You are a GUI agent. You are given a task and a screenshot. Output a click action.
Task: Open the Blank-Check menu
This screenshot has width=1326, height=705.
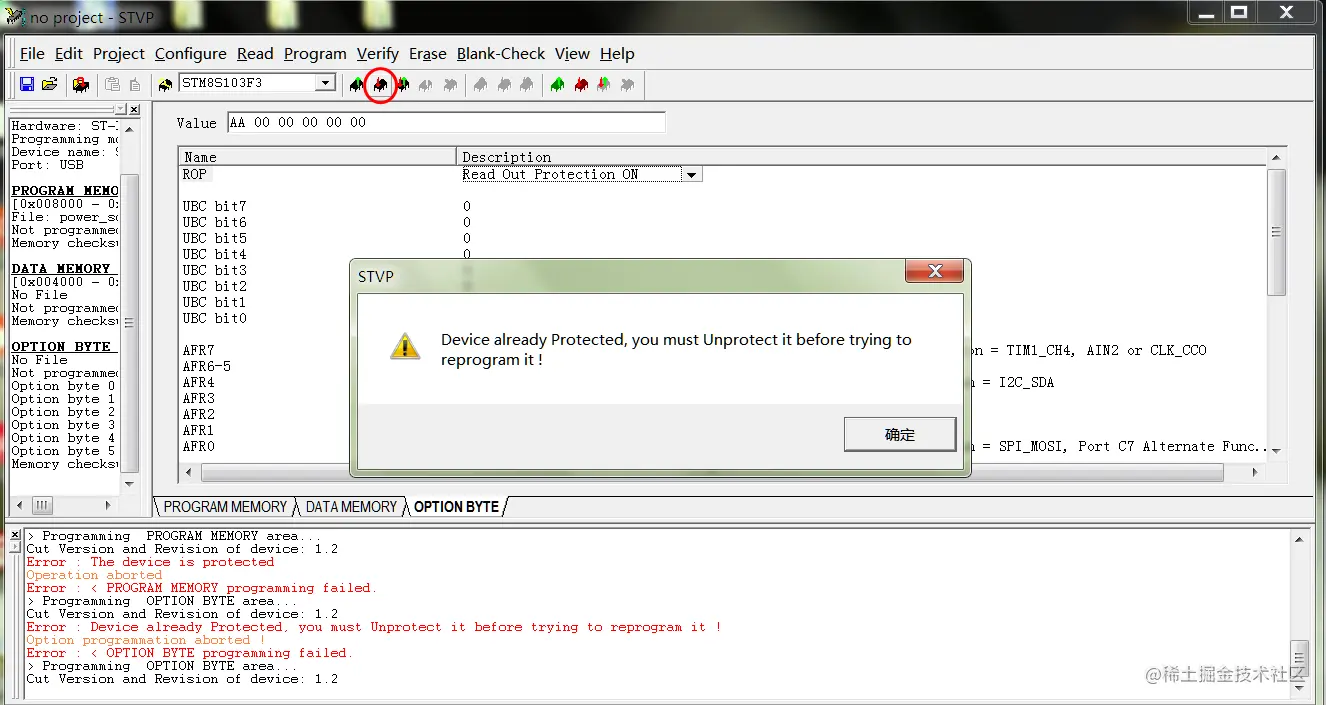click(x=501, y=54)
